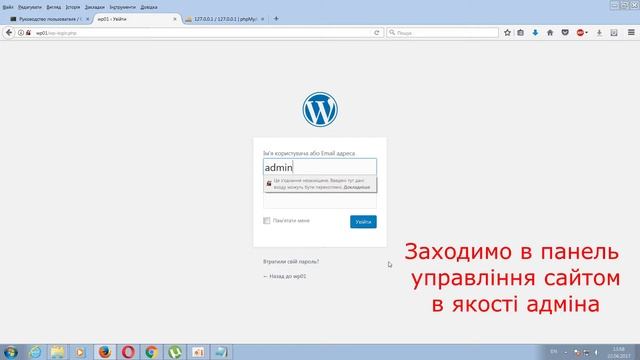The image size is (640, 360).
Task: Open site information icon in address bar
Action: click(21, 33)
